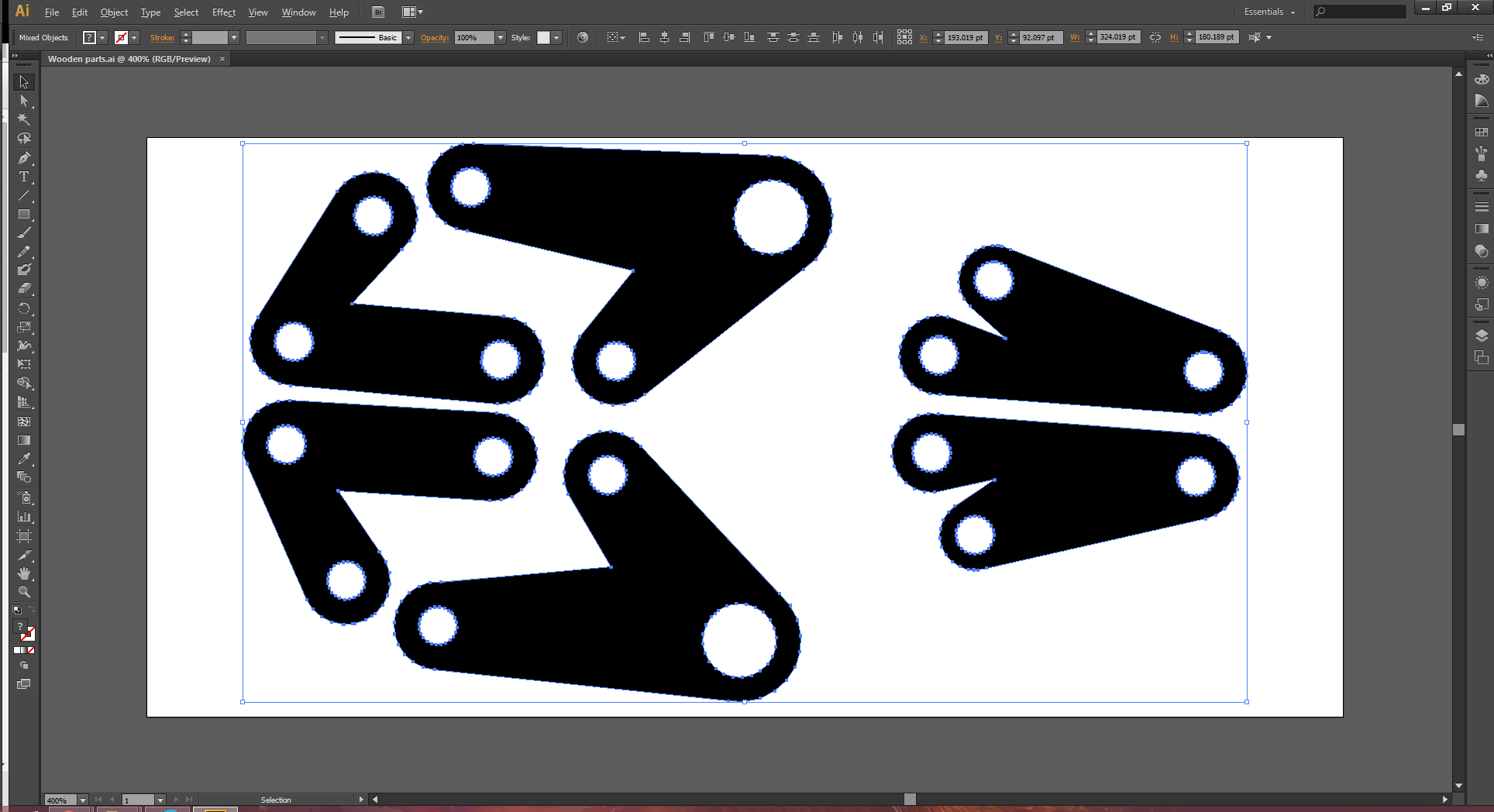The width and height of the screenshot is (1494, 812).
Task: Open the File menu
Action: coord(52,12)
